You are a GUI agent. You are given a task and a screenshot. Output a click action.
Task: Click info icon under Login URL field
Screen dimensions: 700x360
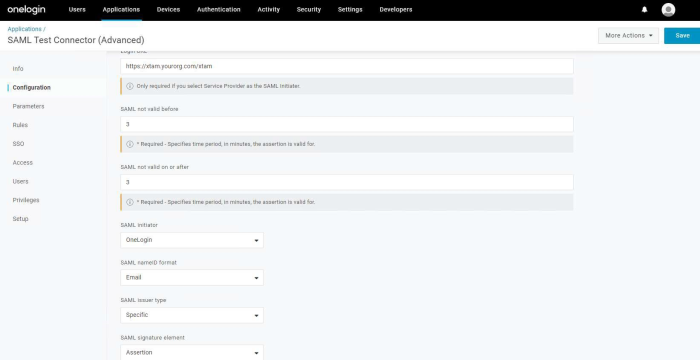[130, 86]
